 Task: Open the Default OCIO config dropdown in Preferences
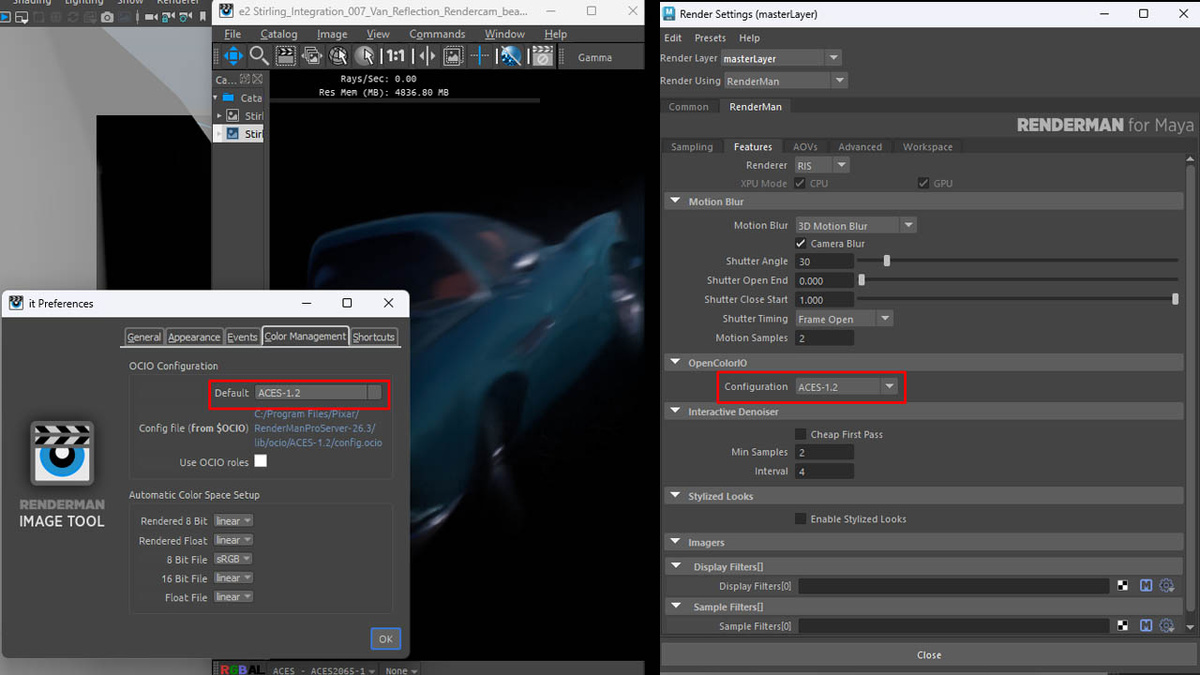click(x=318, y=393)
